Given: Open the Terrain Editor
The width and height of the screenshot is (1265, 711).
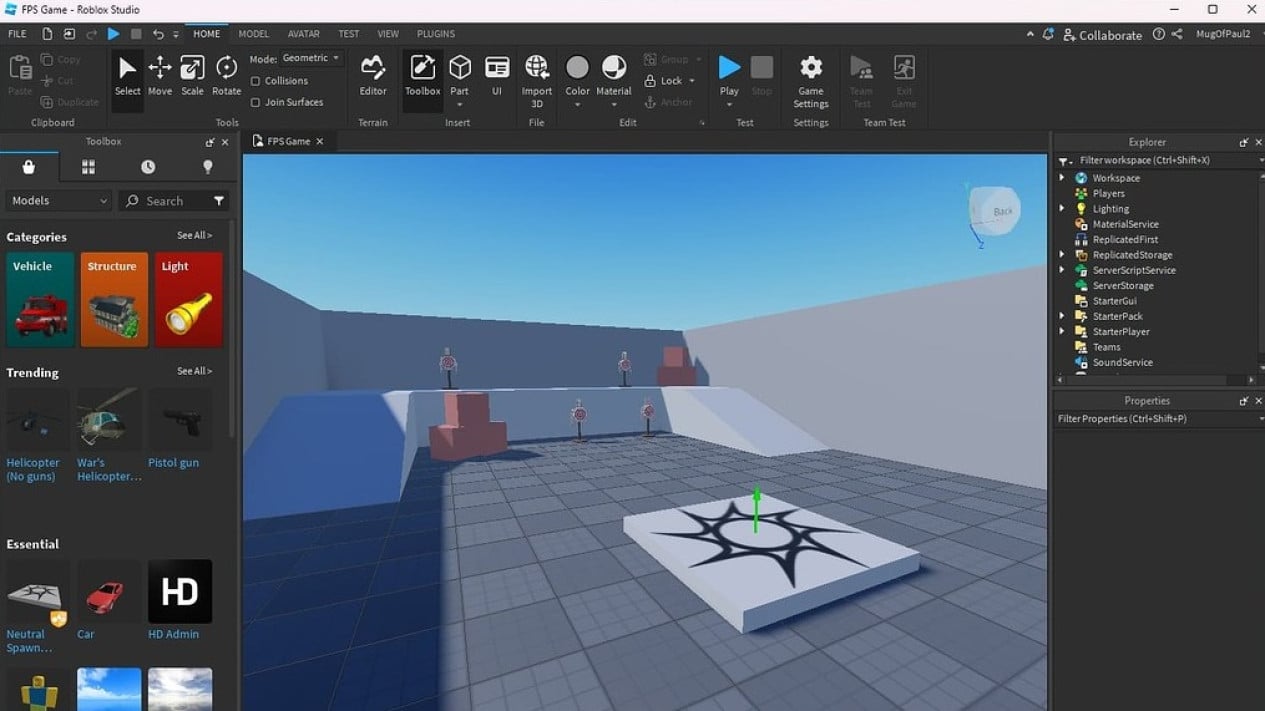Looking at the screenshot, I should pos(373,76).
